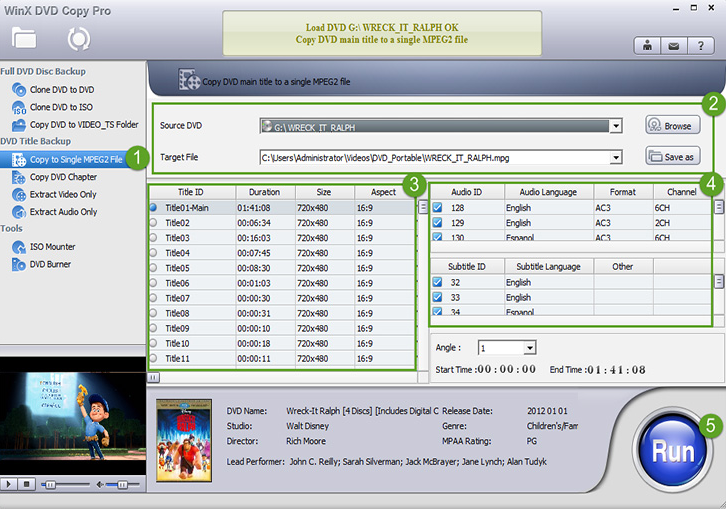Click the Extract Video Only icon
Viewport: 726px width, 509px height.
19,195
